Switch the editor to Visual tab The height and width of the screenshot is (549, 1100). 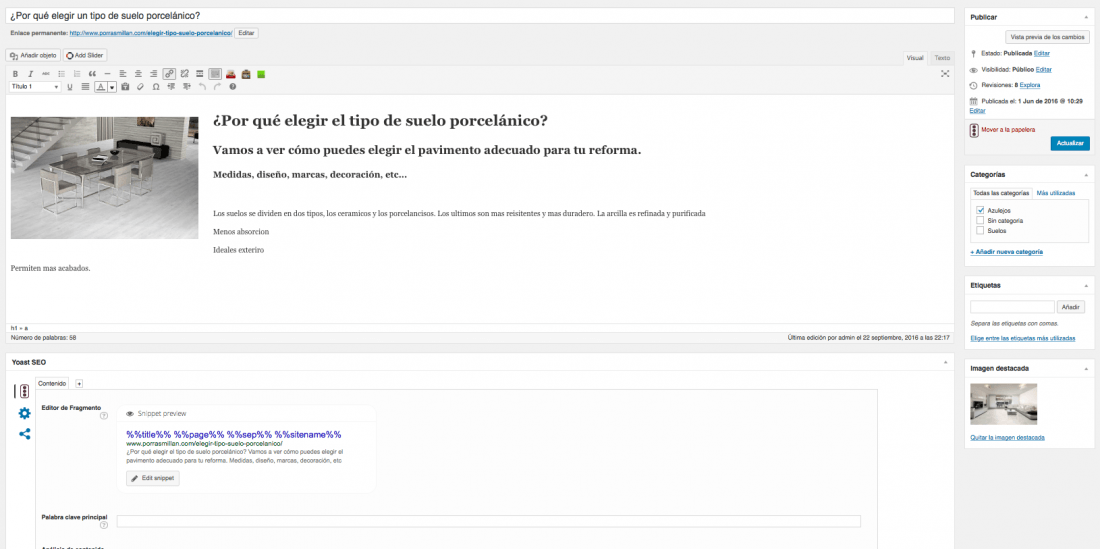coord(915,58)
